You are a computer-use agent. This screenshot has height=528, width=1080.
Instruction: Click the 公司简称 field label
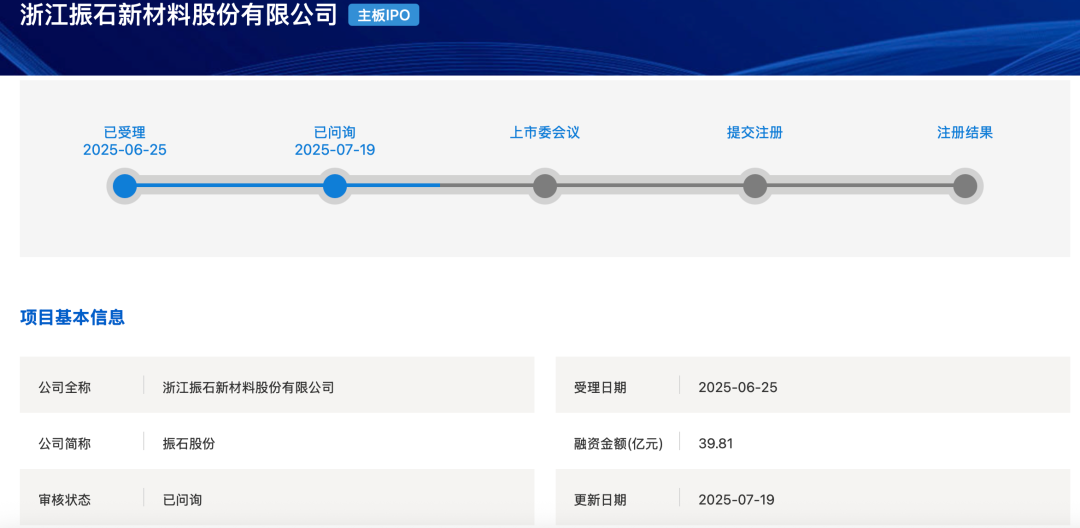[65, 444]
